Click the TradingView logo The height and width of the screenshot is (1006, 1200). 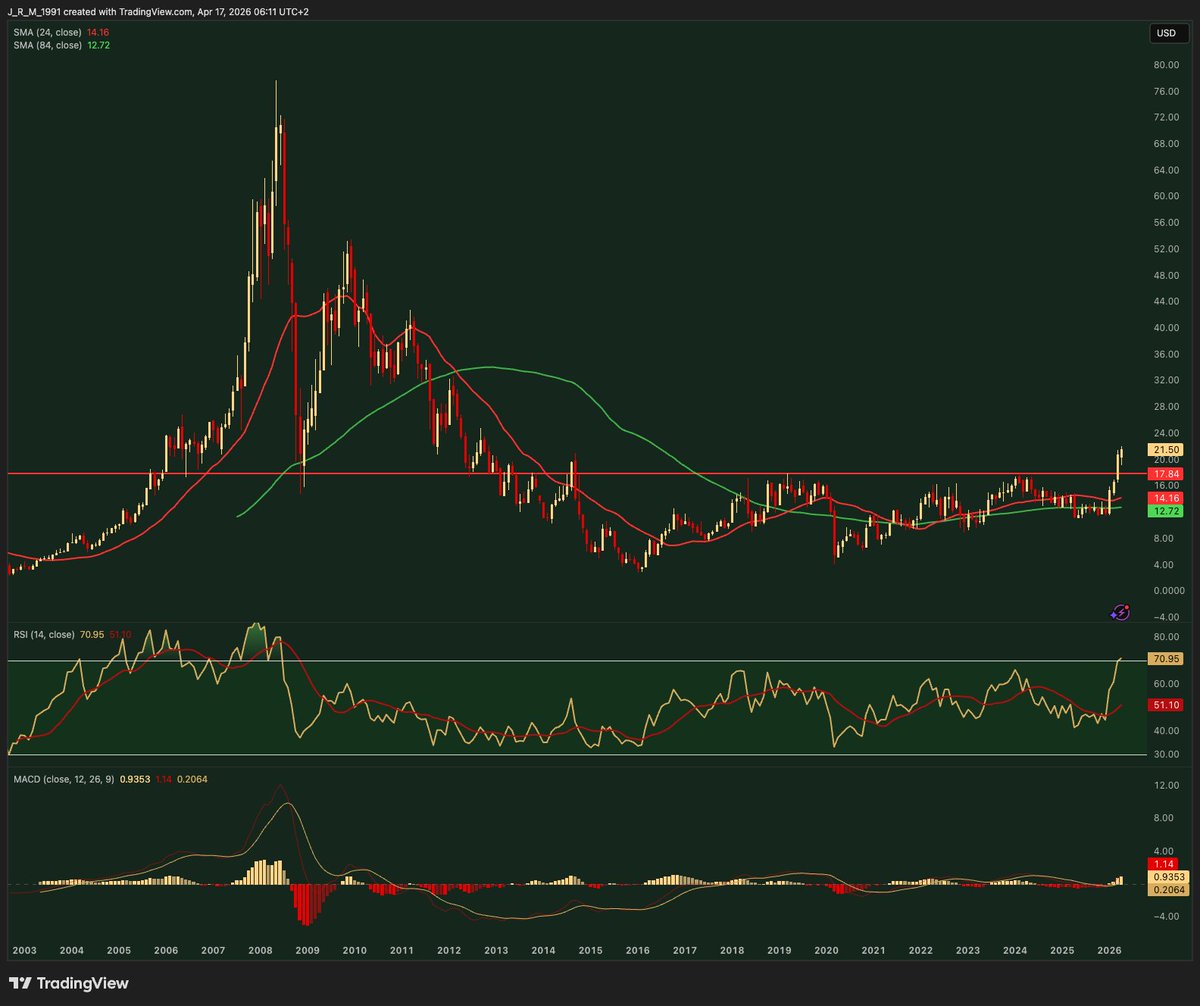tap(68, 983)
